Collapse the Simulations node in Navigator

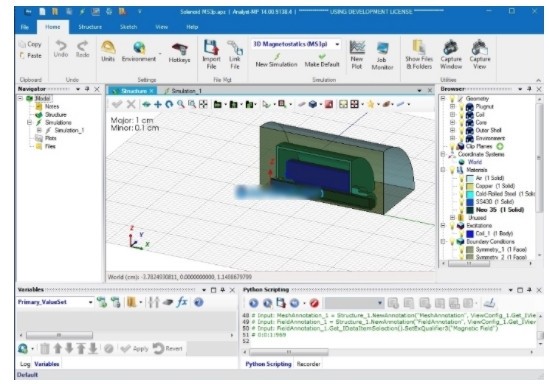(x=29, y=123)
